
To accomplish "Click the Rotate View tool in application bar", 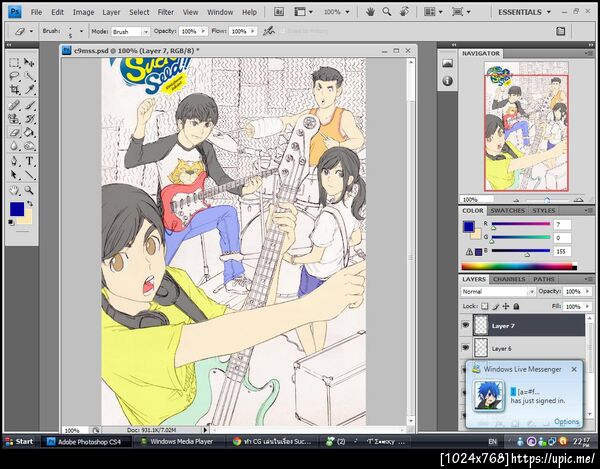I will point(404,12).
